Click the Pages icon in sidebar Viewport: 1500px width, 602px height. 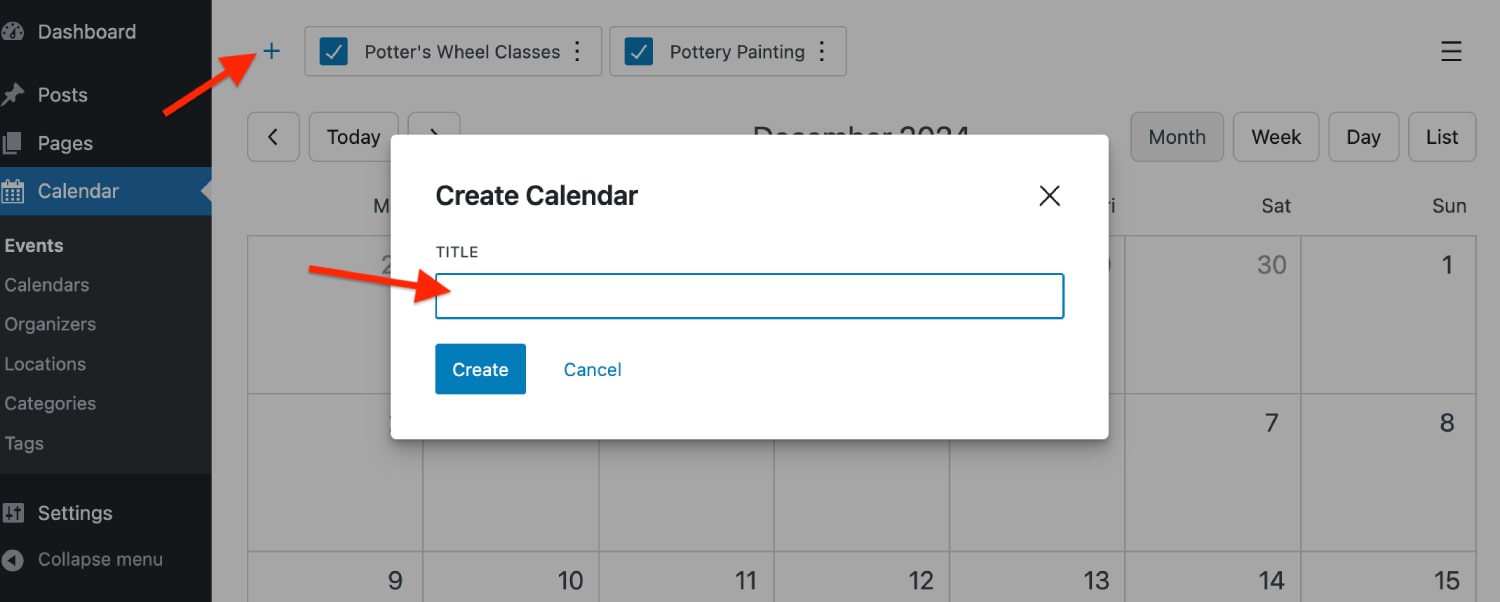point(12,143)
